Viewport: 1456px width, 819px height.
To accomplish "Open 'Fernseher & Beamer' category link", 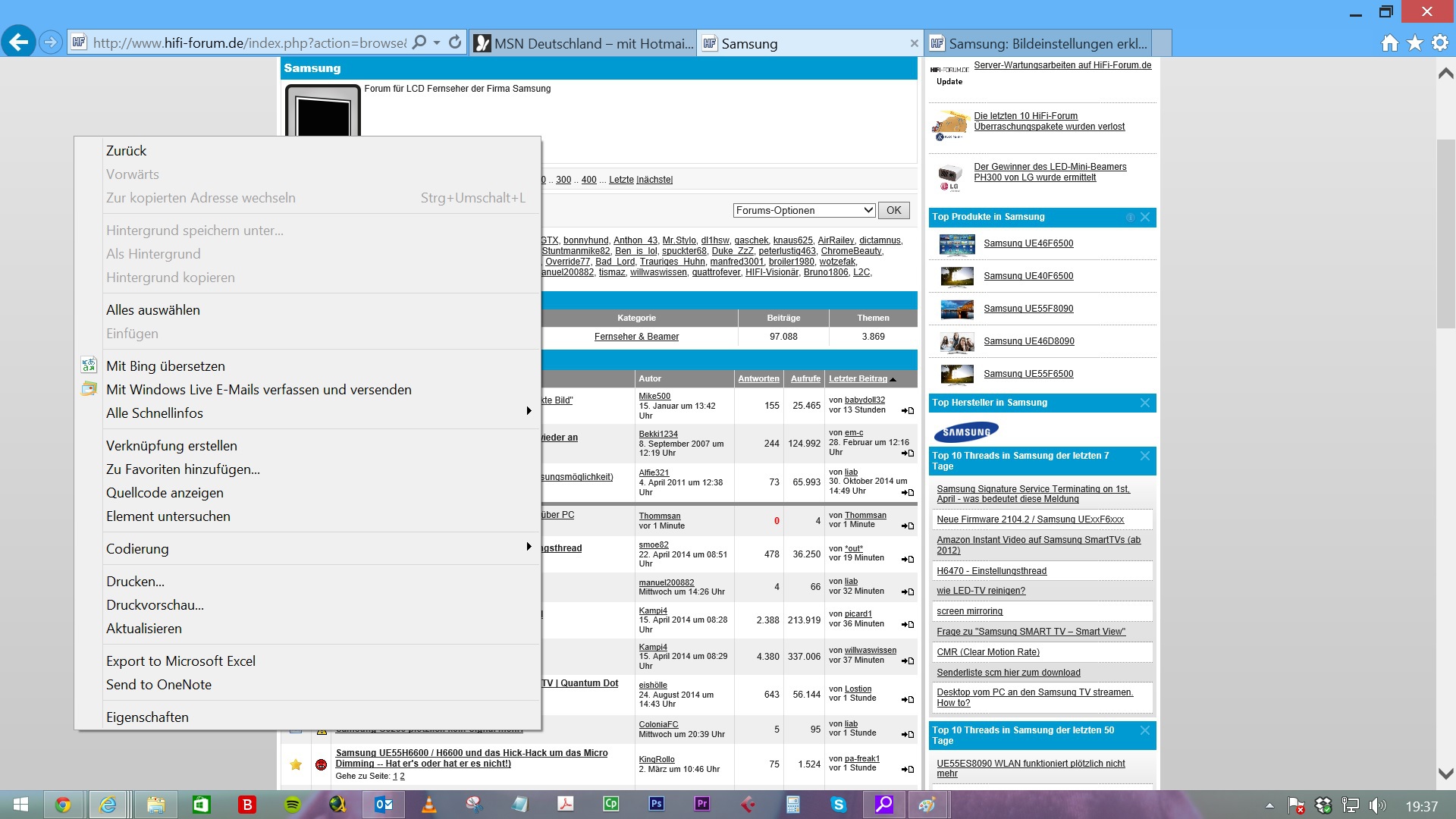I will 636,337.
